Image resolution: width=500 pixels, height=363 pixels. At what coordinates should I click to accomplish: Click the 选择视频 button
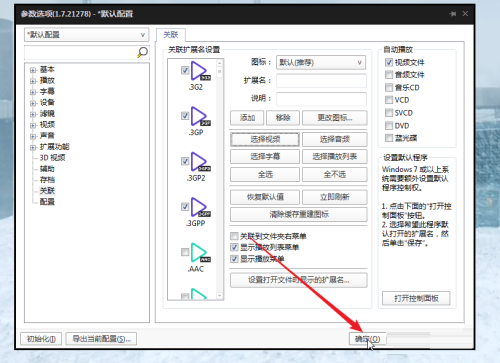pyautogui.click(x=265, y=139)
